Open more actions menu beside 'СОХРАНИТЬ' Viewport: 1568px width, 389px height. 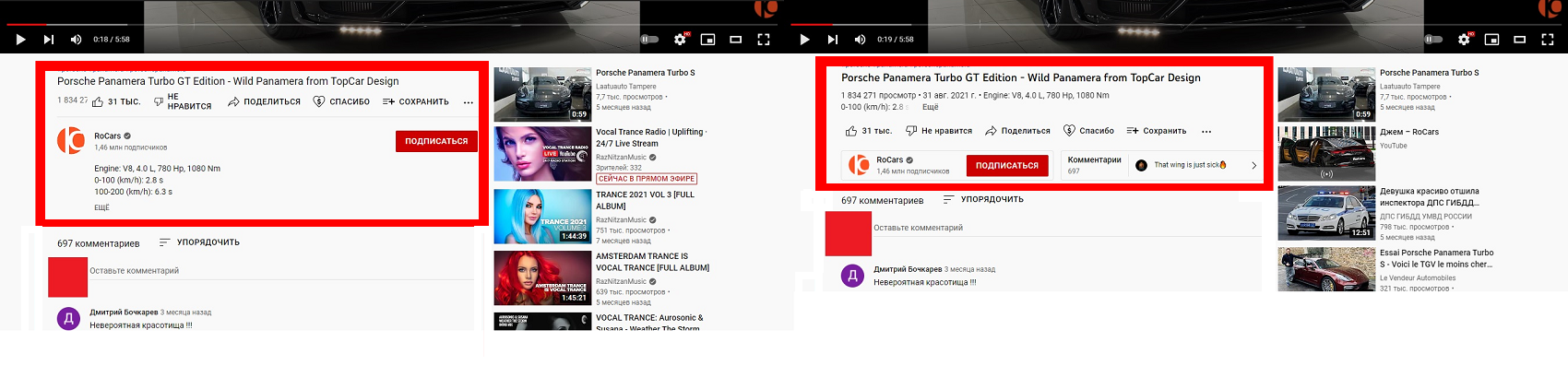pos(469,102)
